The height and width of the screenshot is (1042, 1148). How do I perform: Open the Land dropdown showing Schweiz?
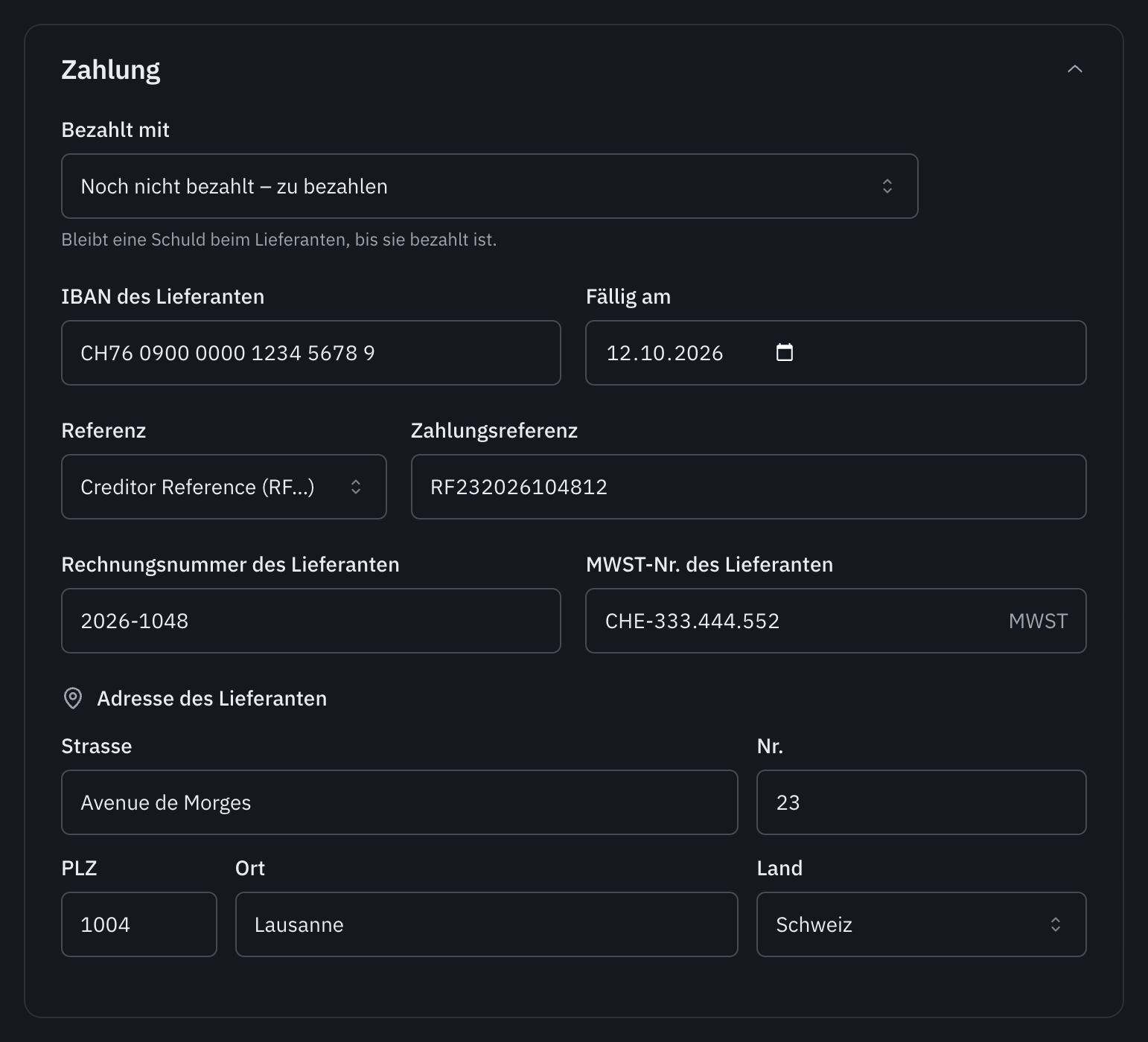tap(921, 924)
